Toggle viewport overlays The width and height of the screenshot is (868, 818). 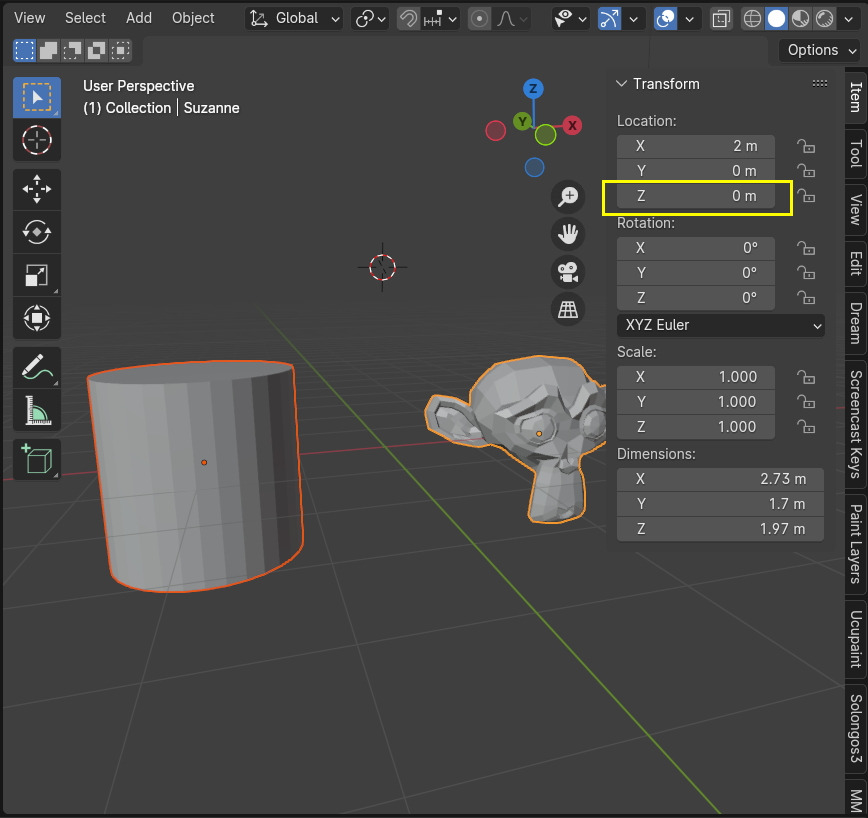coord(665,19)
